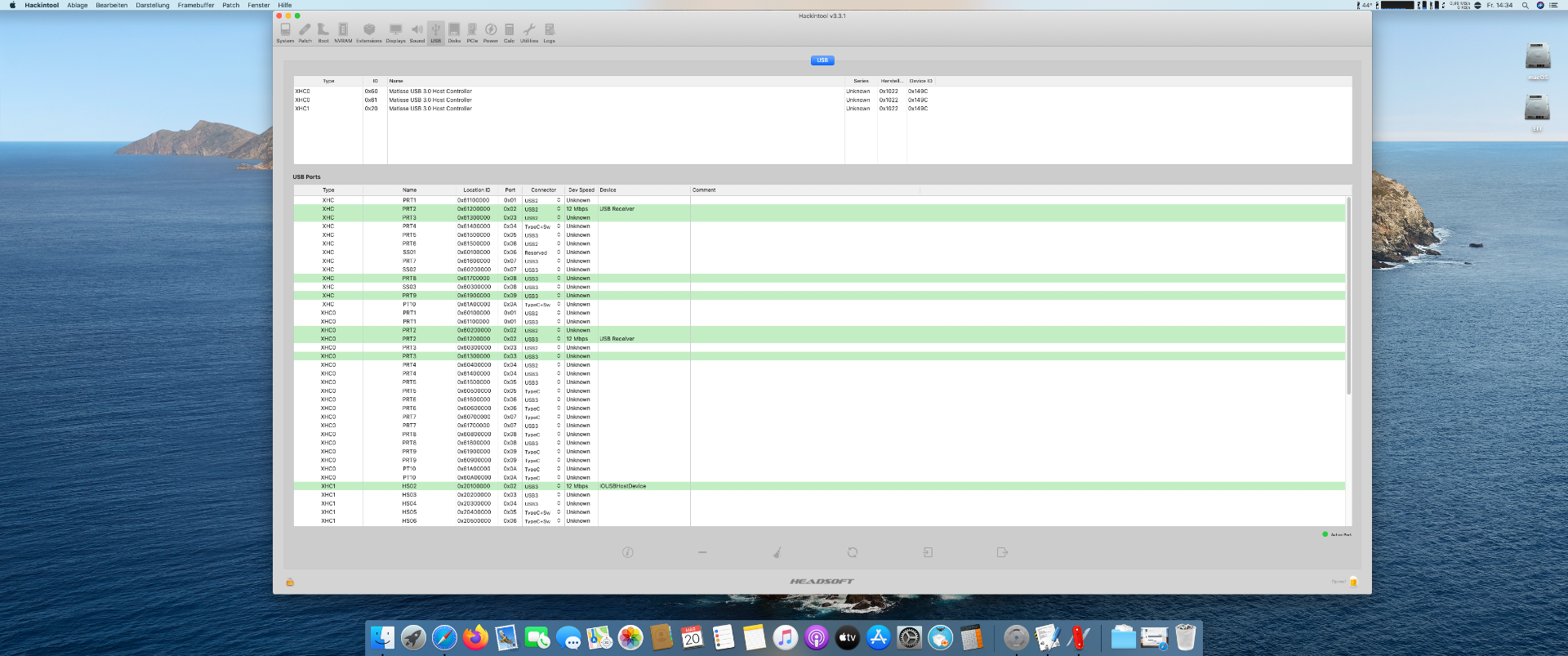Click the broom icon to clear ports
The height and width of the screenshot is (656, 1568).
click(x=777, y=552)
